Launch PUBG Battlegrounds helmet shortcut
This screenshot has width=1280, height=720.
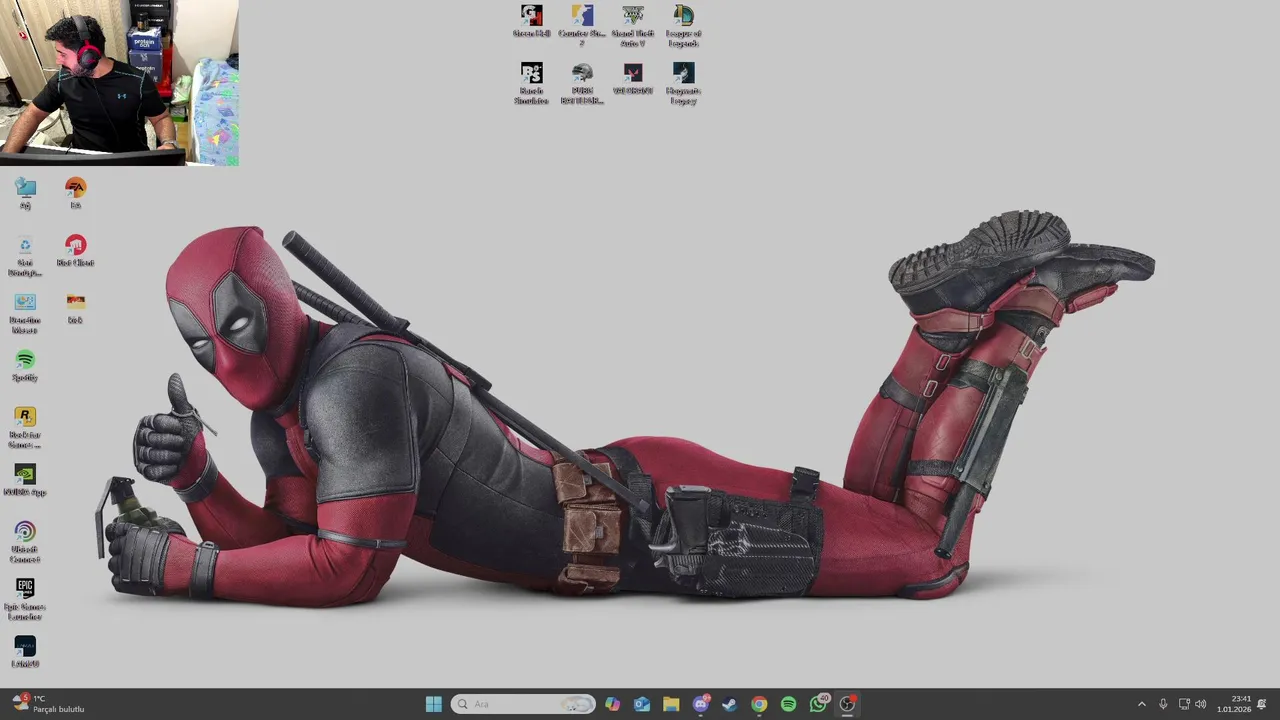582,83
